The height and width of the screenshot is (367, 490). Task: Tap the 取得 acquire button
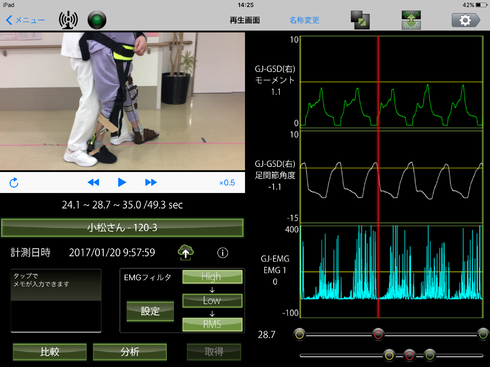click(214, 352)
